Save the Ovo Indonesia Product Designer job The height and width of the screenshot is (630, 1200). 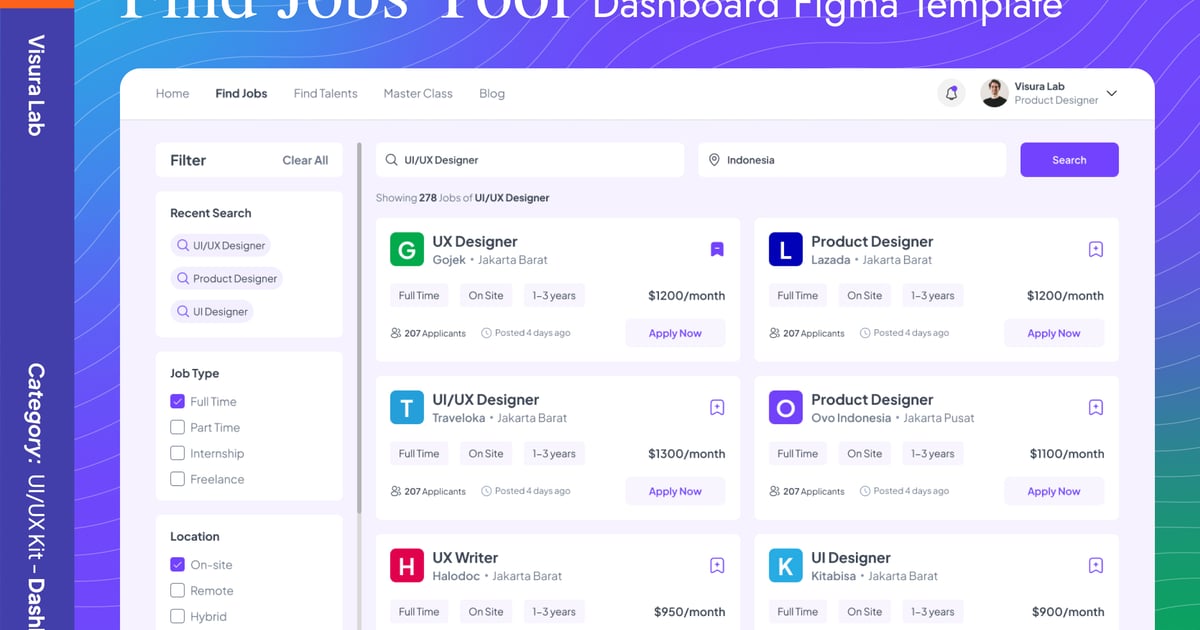[1095, 408]
